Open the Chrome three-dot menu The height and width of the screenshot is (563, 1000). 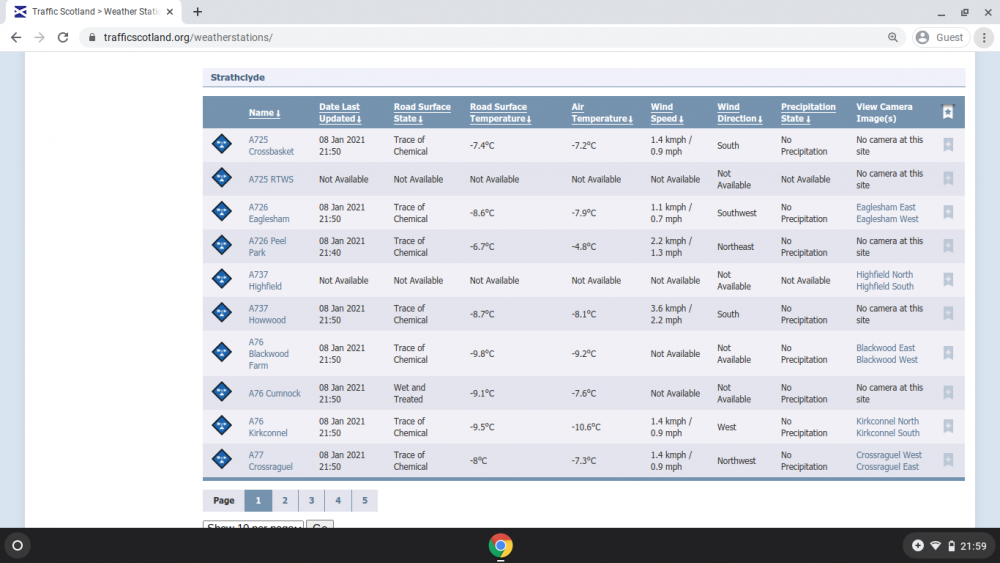click(984, 38)
